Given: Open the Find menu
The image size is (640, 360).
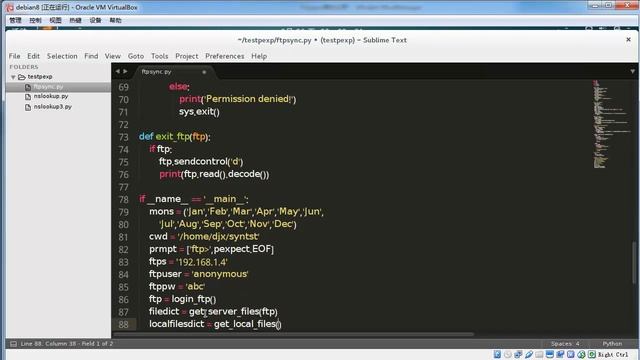Looking at the screenshot, I should coord(91,56).
